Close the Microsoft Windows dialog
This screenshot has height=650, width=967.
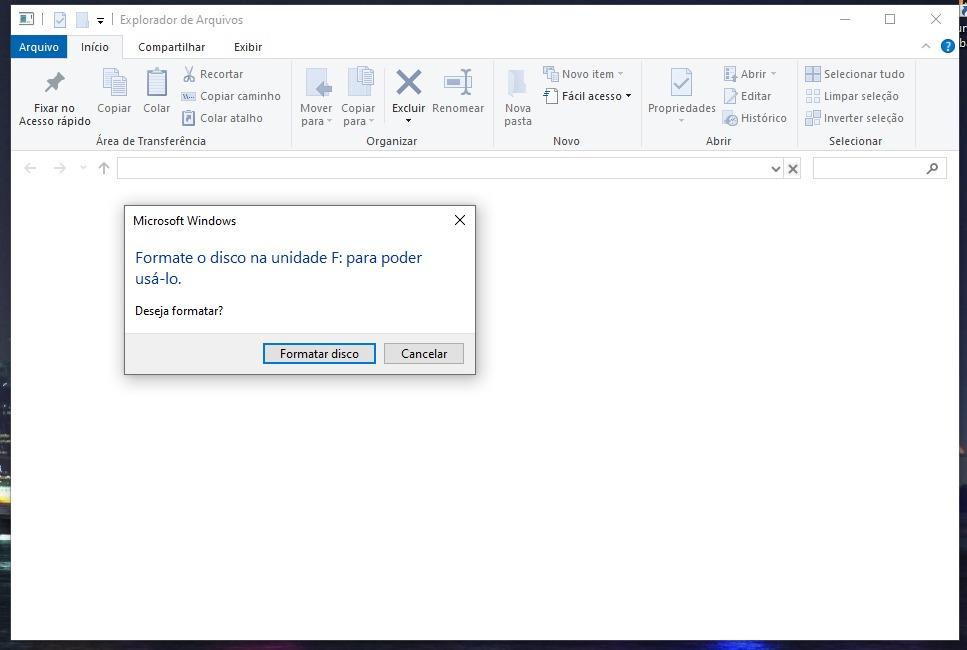pyautogui.click(x=459, y=220)
